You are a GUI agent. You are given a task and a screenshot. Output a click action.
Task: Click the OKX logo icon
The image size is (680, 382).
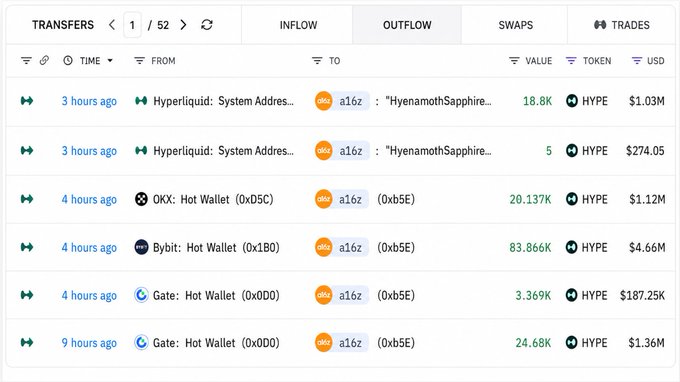coord(141,199)
